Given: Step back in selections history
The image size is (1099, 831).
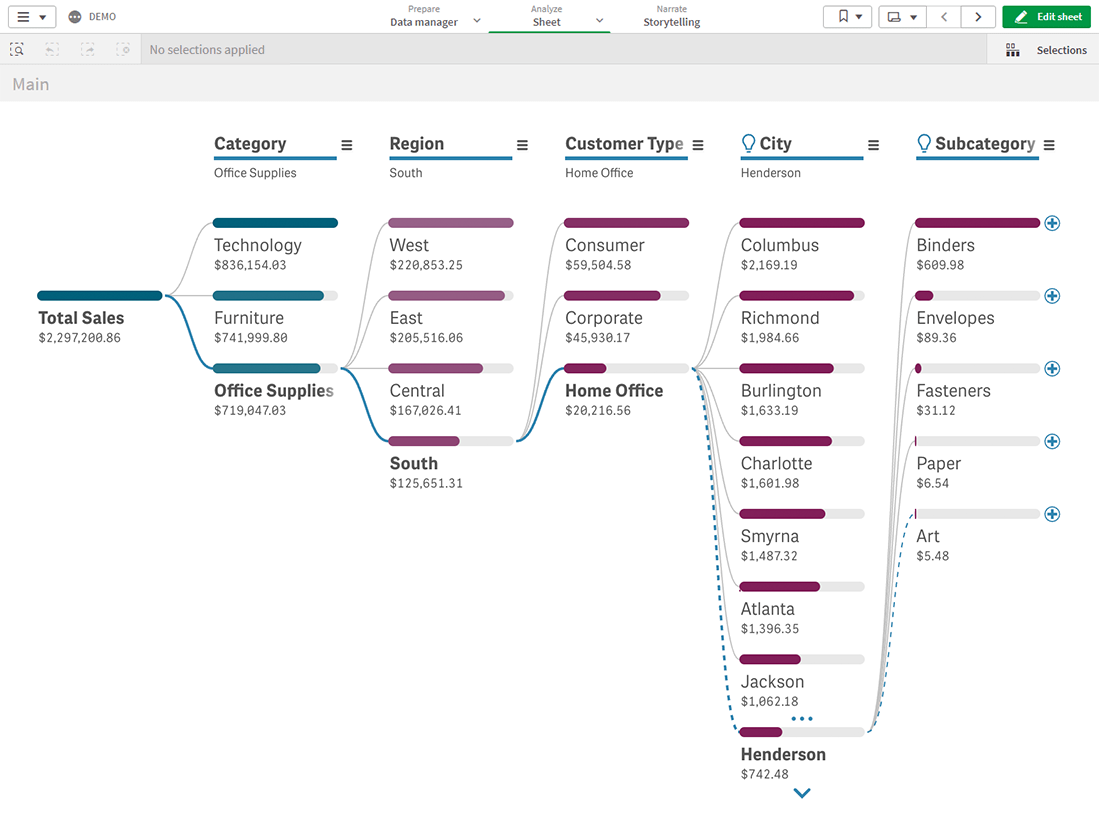Looking at the screenshot, I should point(52,49).
